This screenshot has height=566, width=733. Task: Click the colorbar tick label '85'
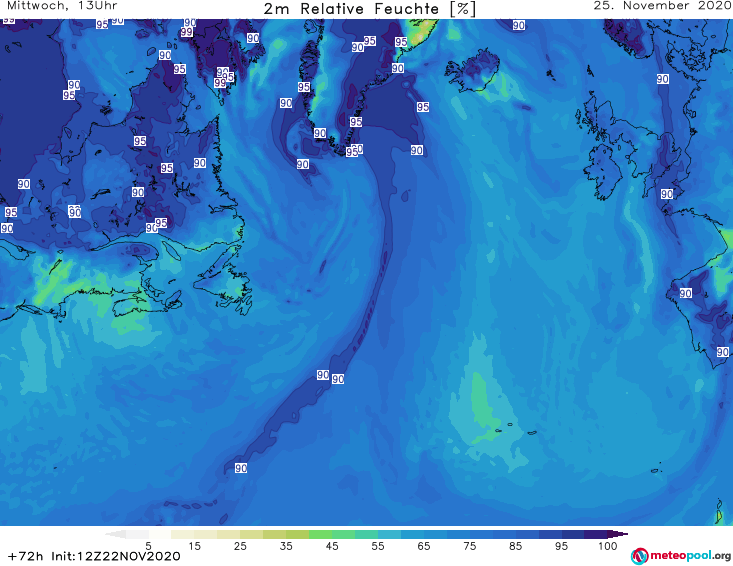516,546
